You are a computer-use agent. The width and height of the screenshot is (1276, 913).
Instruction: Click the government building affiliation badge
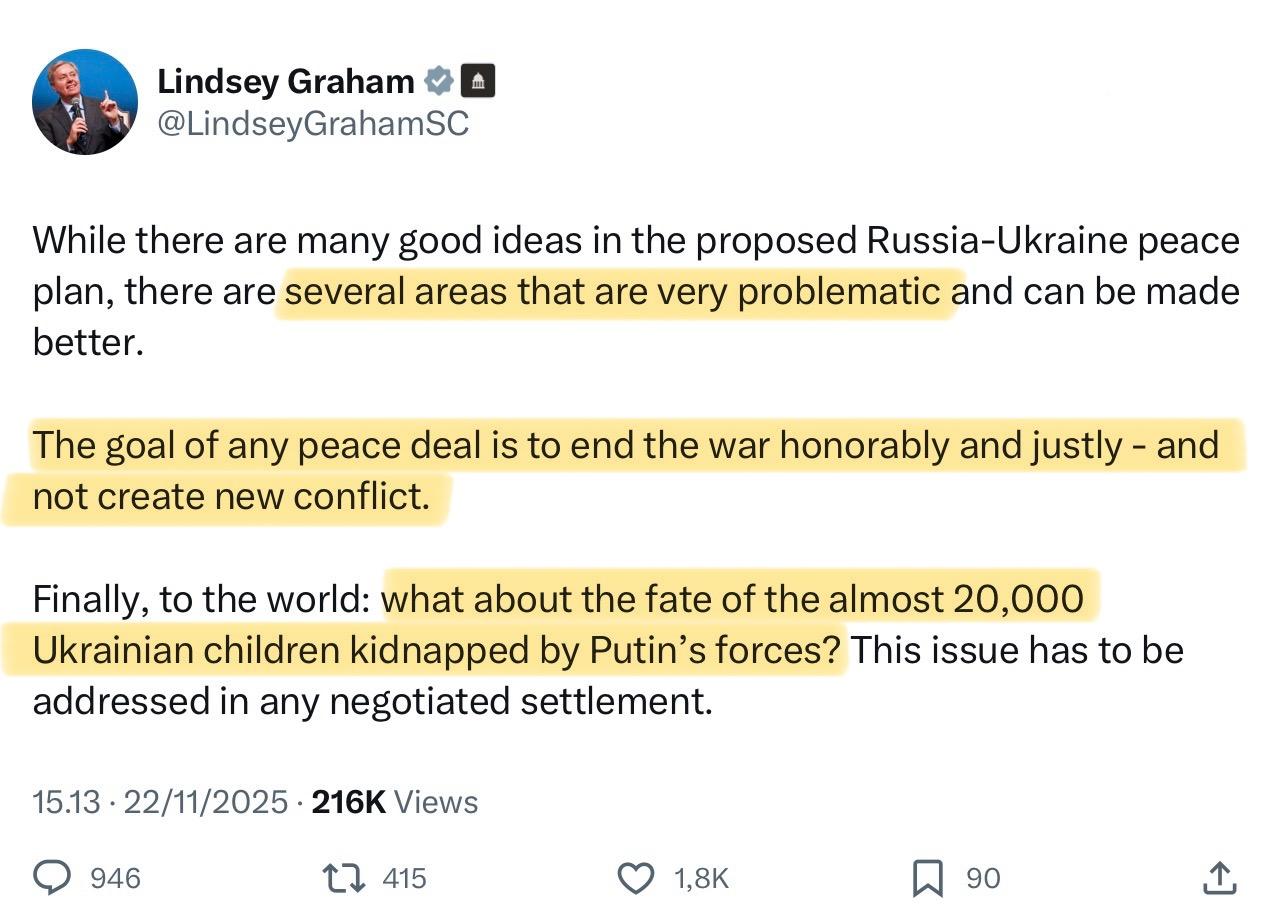pos(478,81)
